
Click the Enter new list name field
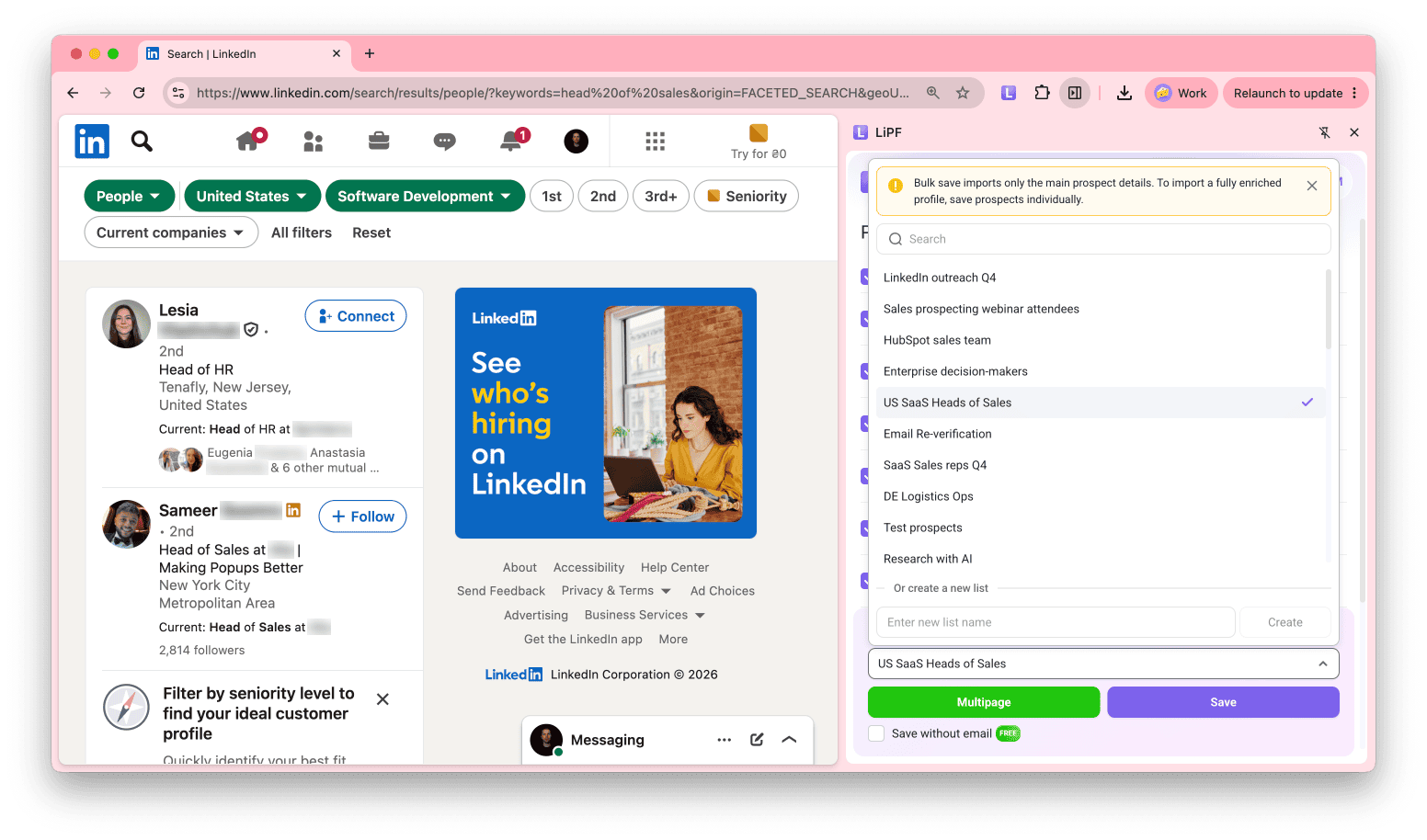1056,622
